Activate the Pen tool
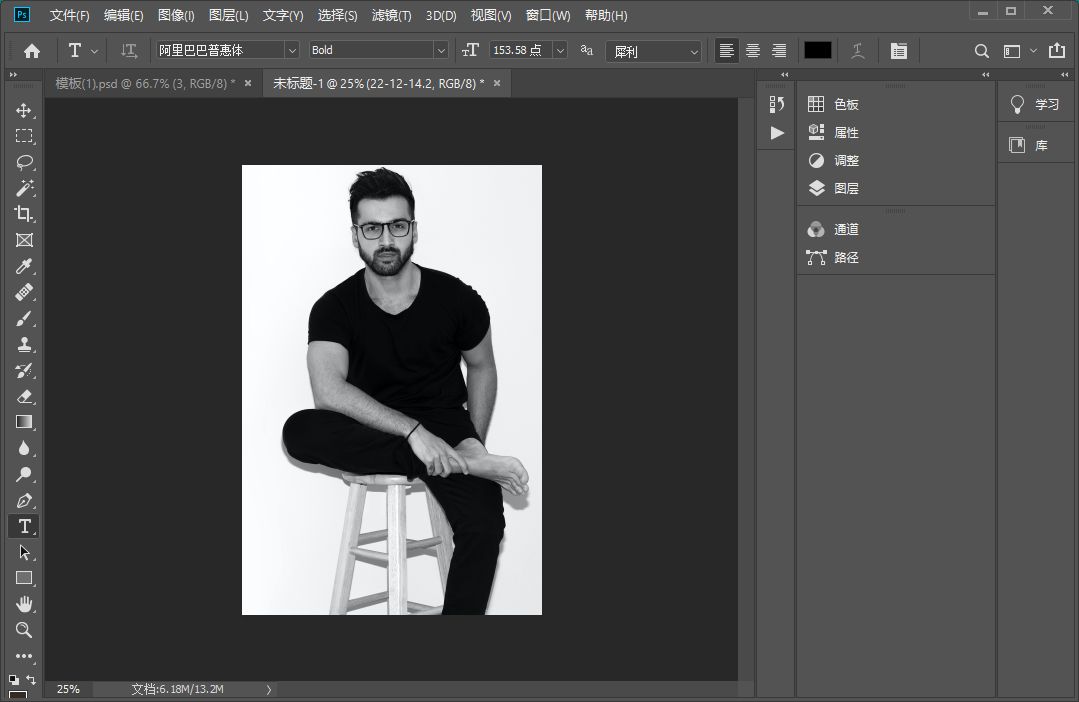This screenshot has height=702, width=1079. [x=24, y=500]
